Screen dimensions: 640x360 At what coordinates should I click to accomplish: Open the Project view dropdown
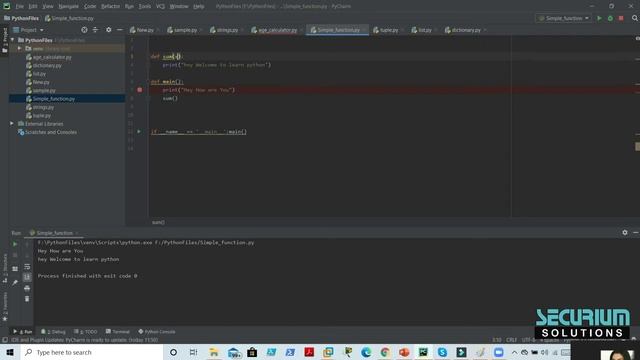pos(28,30)
